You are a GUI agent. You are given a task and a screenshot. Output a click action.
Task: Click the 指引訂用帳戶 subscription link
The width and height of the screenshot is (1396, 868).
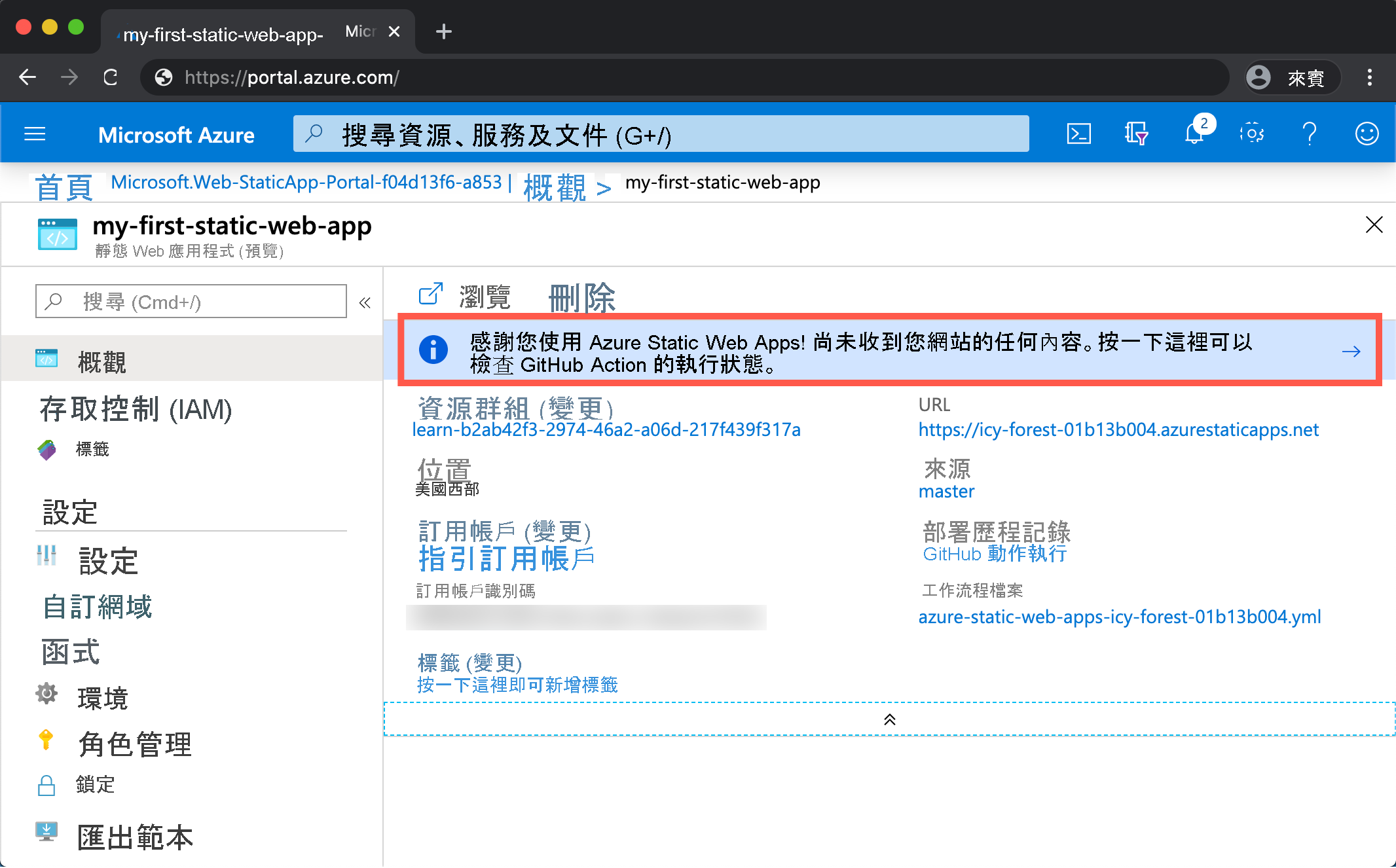click(506, 558)
